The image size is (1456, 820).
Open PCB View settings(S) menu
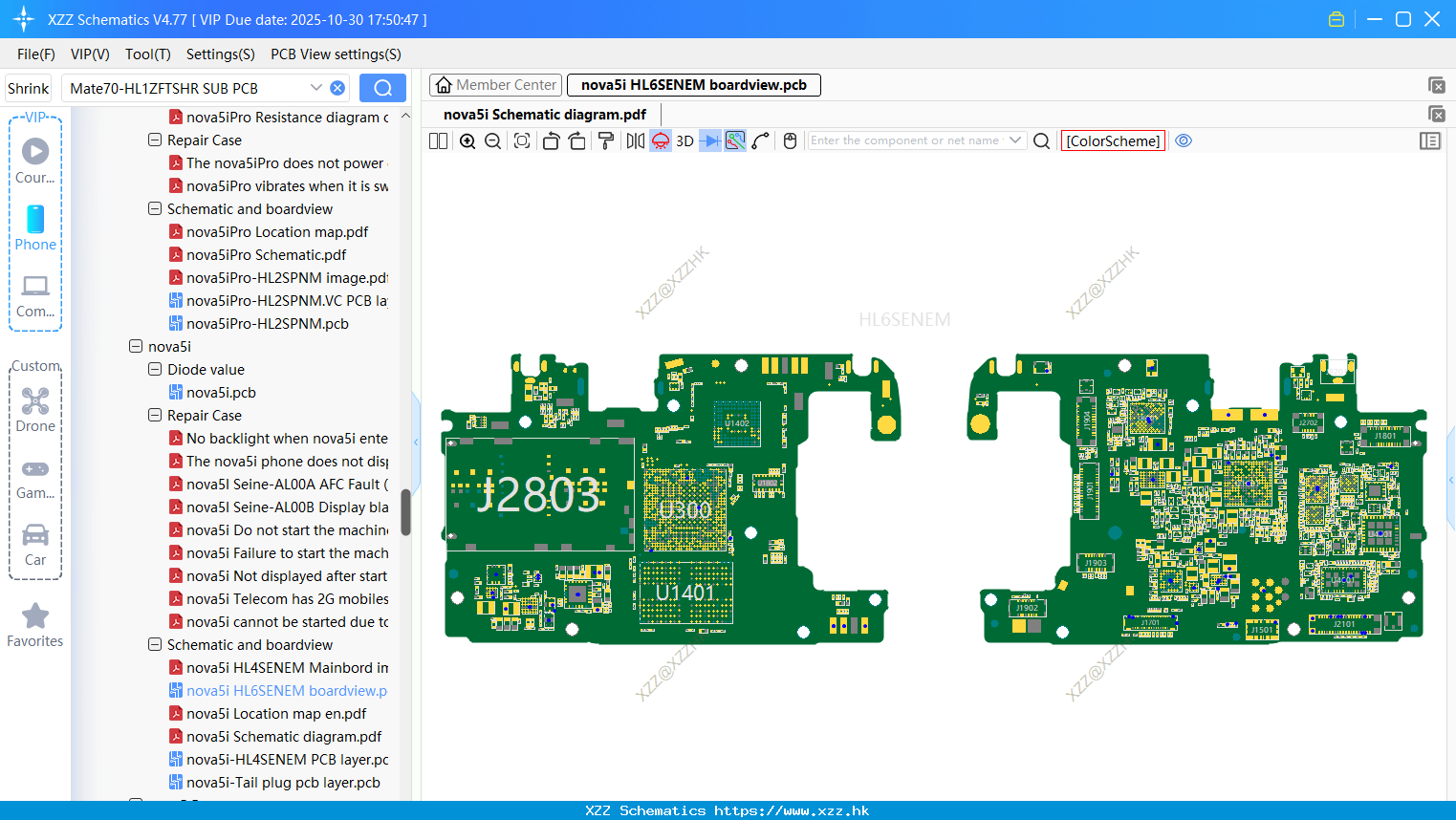(x=336, y=54)
